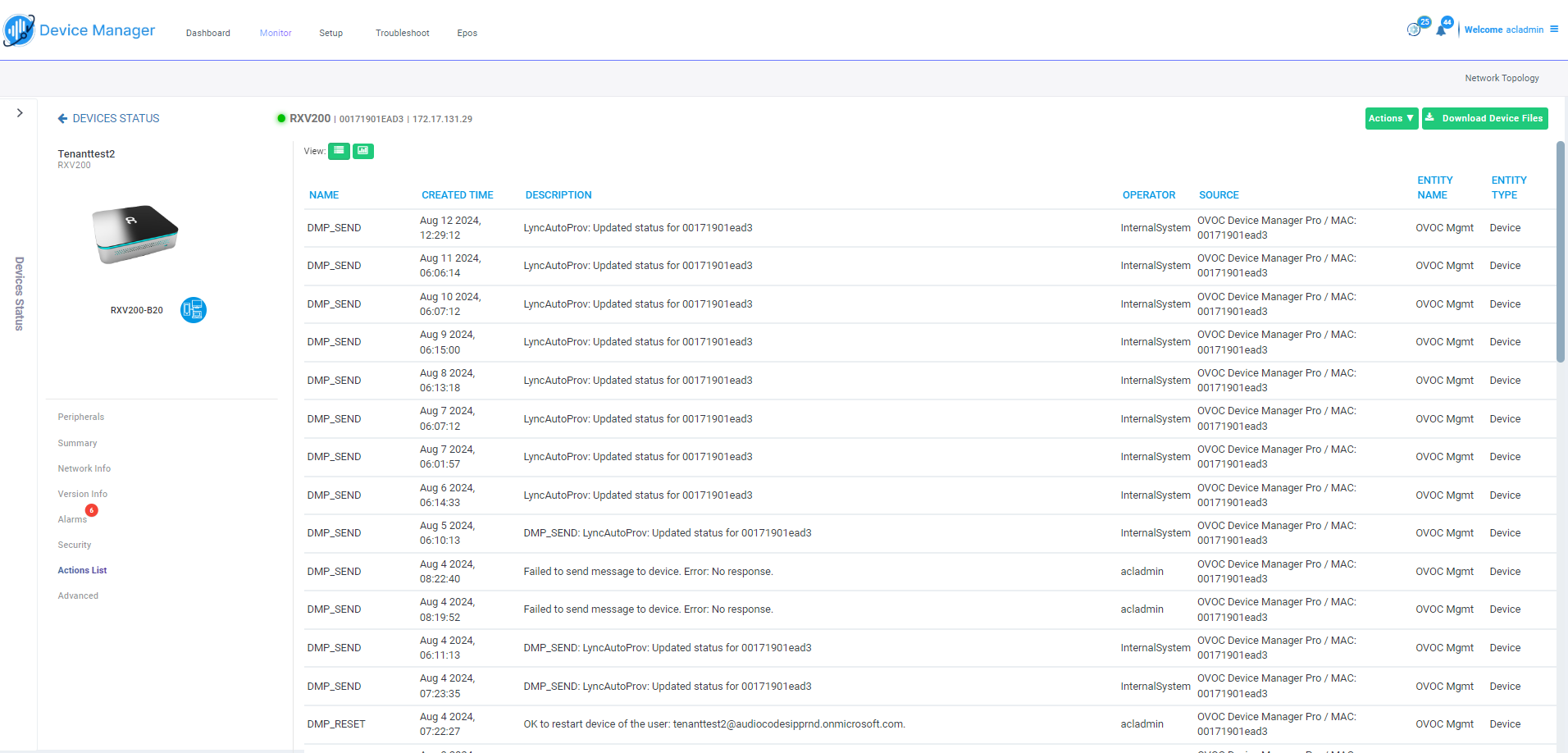
Task: Click the blue peripherals icon beside RXV200-B20
Action: click(x=193, y=310)
